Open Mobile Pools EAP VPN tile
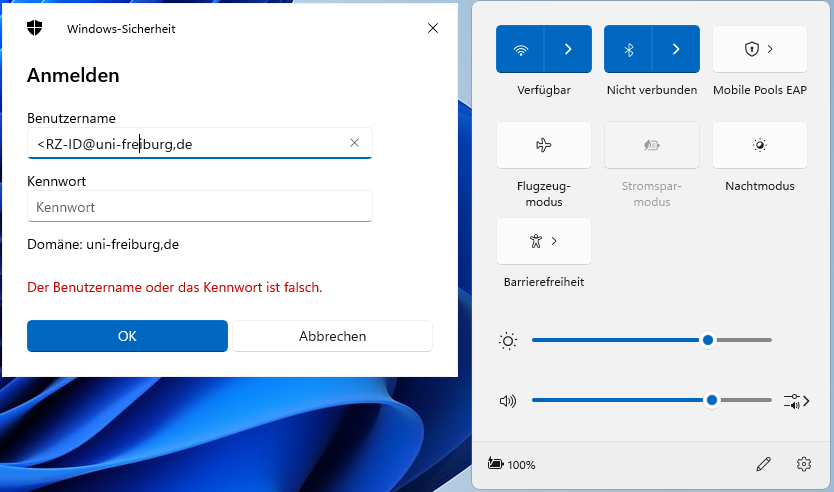This screenshot has width=834, height=492. pos(760,49)
